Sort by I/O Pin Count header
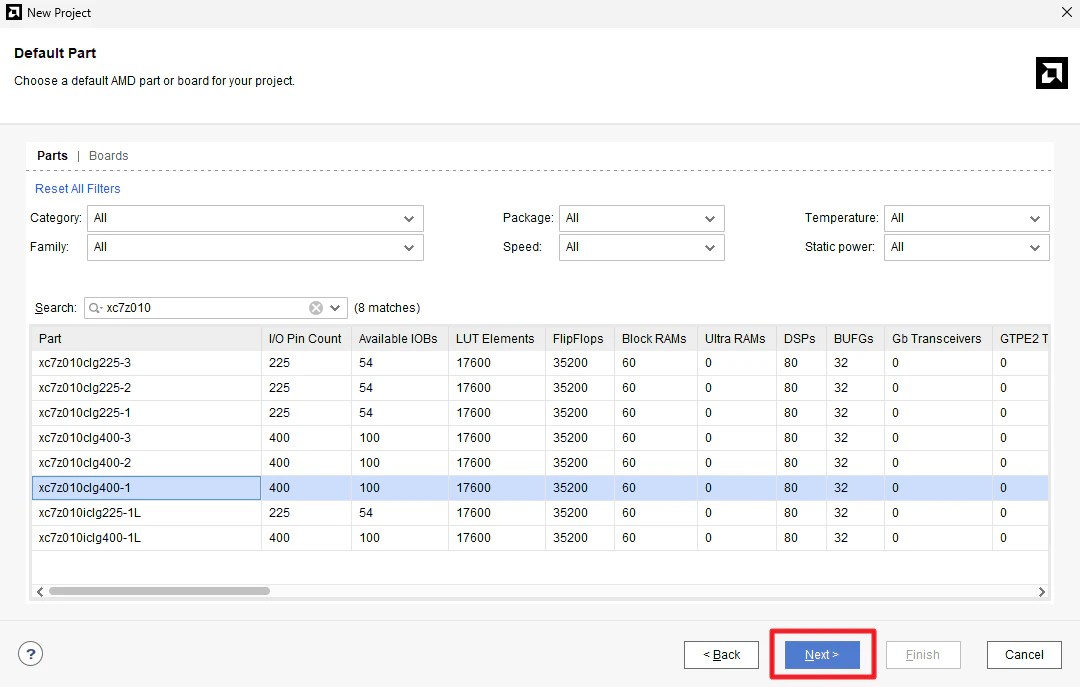Image resolution: width=1080 pixels, height=687 pixels. [x=306, y=338]
